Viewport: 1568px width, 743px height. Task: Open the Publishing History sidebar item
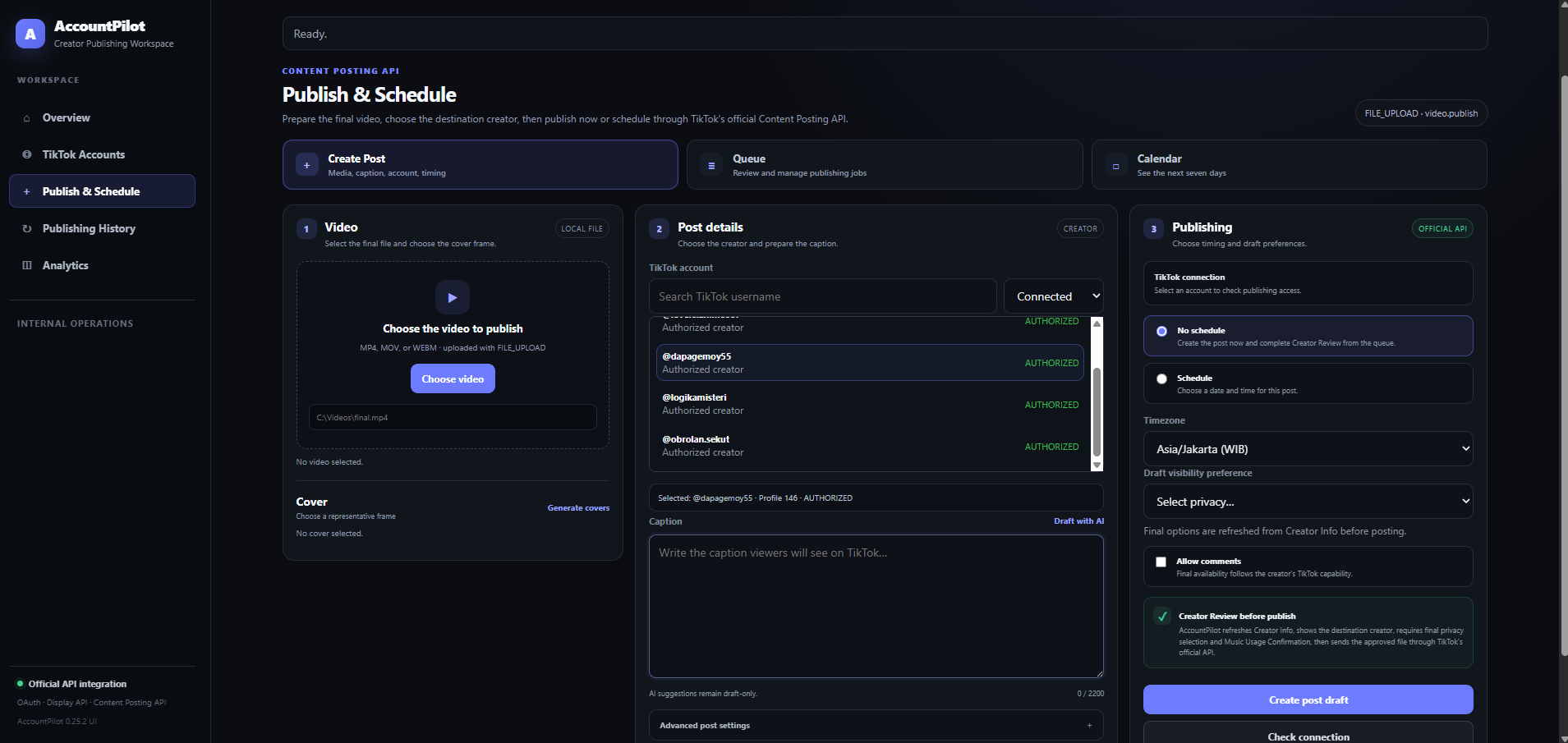(102, 228)
